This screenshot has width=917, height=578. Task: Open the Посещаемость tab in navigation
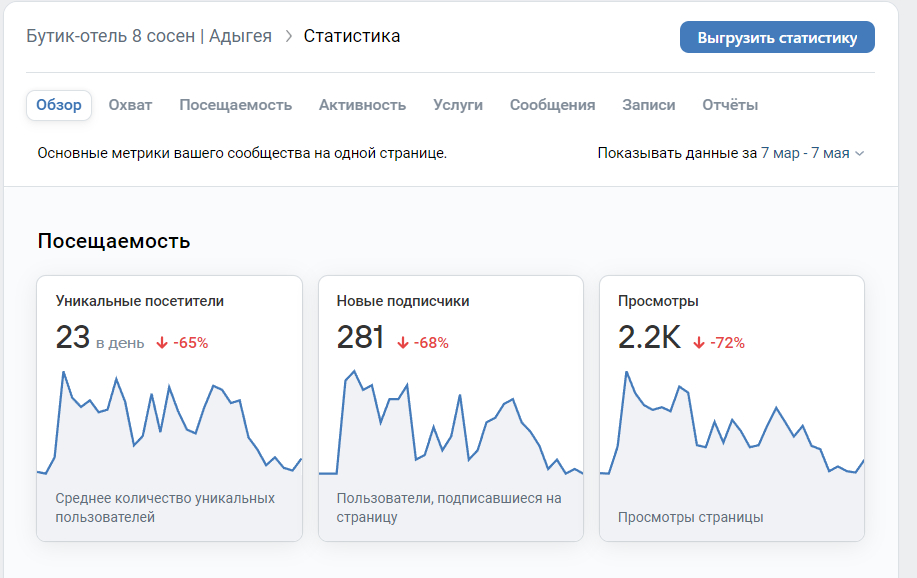(x=236, y=105)
